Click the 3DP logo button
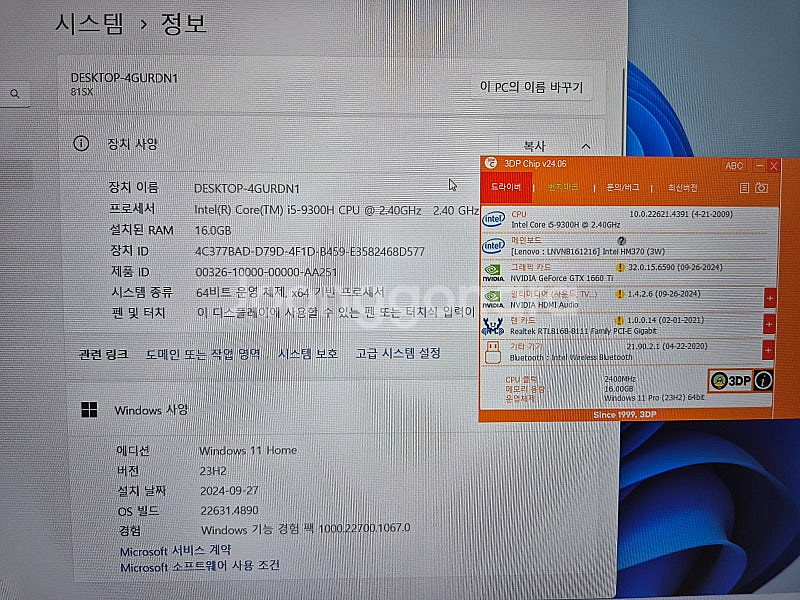The image size is (800, 600). (x=731, y=381)
